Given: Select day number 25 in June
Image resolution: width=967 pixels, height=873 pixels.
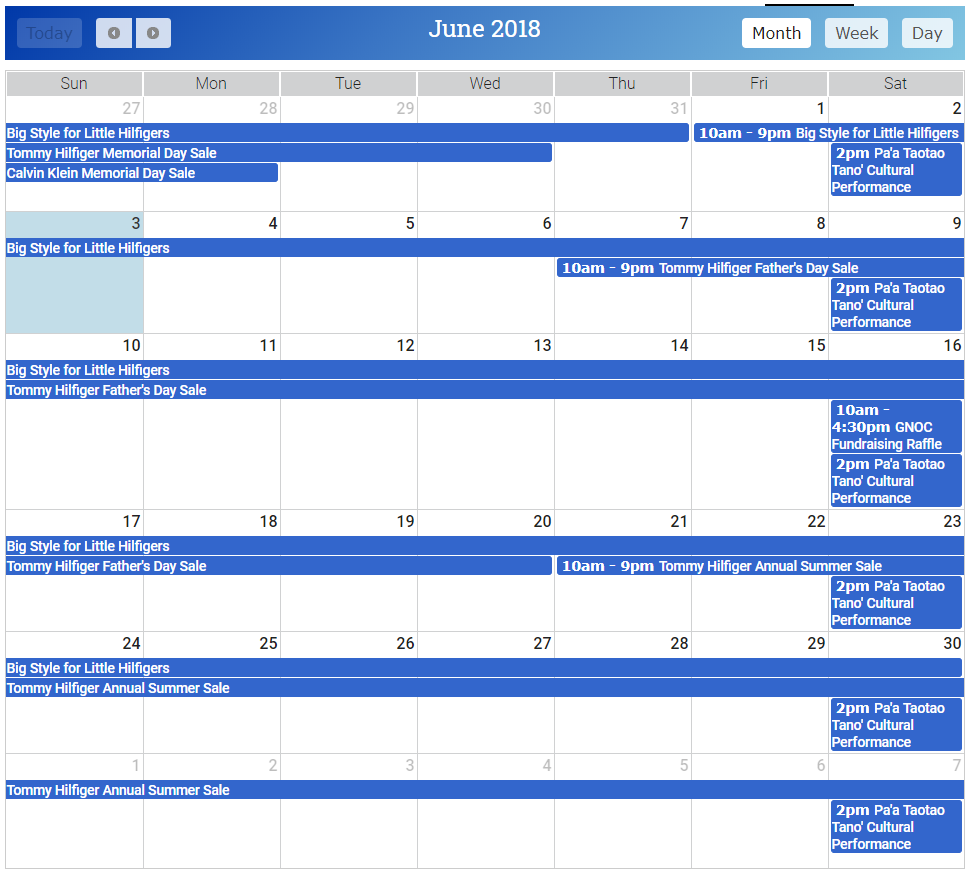Looking at the screenshot, I should pos(268,644).
